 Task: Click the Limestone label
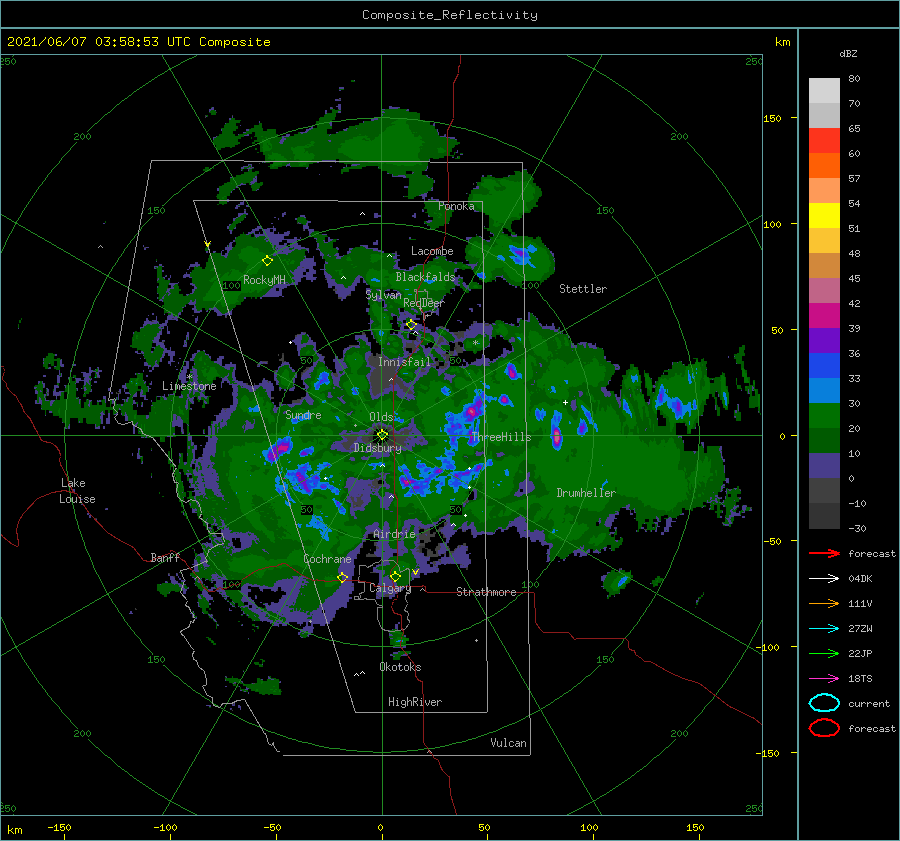coord(189,386)
